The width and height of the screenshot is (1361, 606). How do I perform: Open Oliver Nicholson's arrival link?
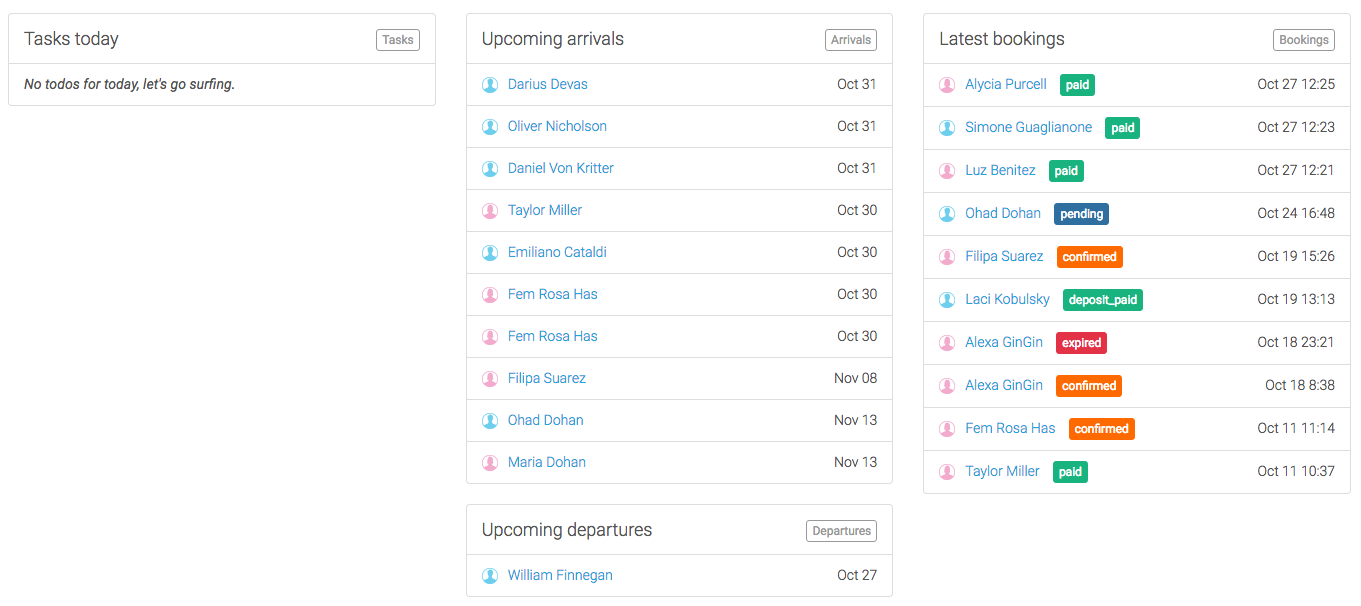[557, 126]
